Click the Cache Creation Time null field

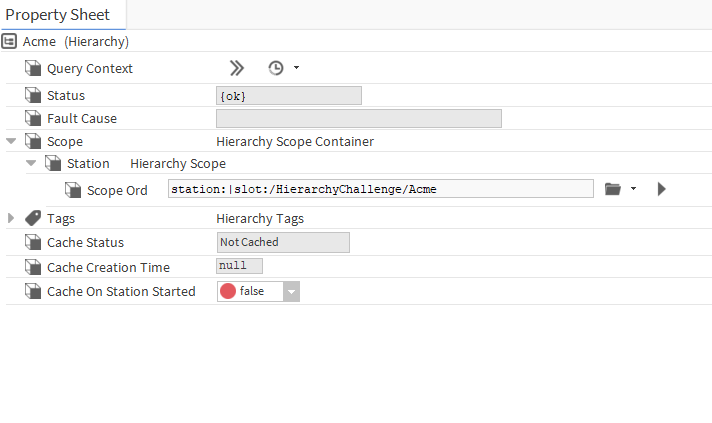point(239,266)
